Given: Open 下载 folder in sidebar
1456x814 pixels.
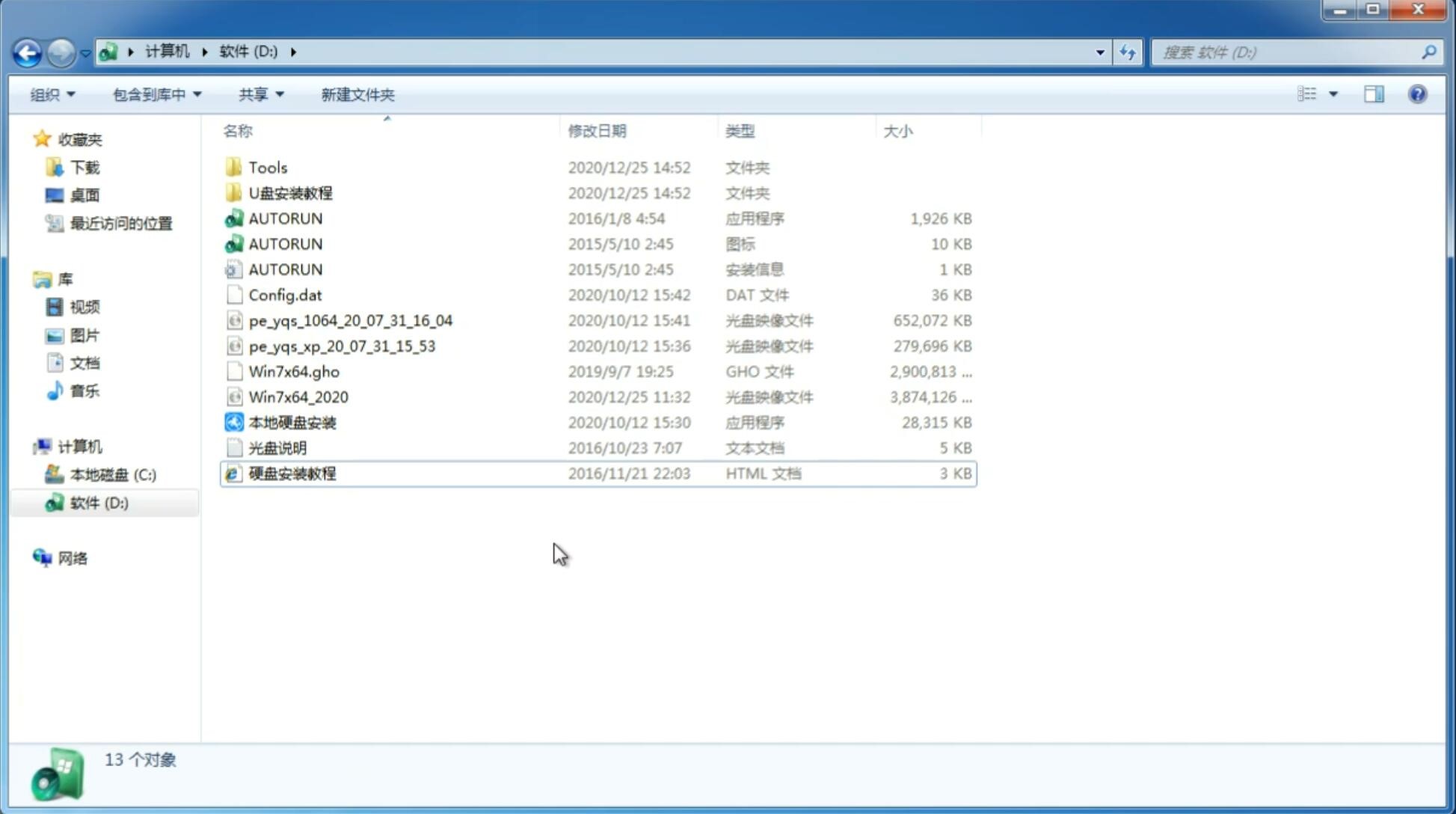Looking at the screenshot, I should [x=82, y=167].
